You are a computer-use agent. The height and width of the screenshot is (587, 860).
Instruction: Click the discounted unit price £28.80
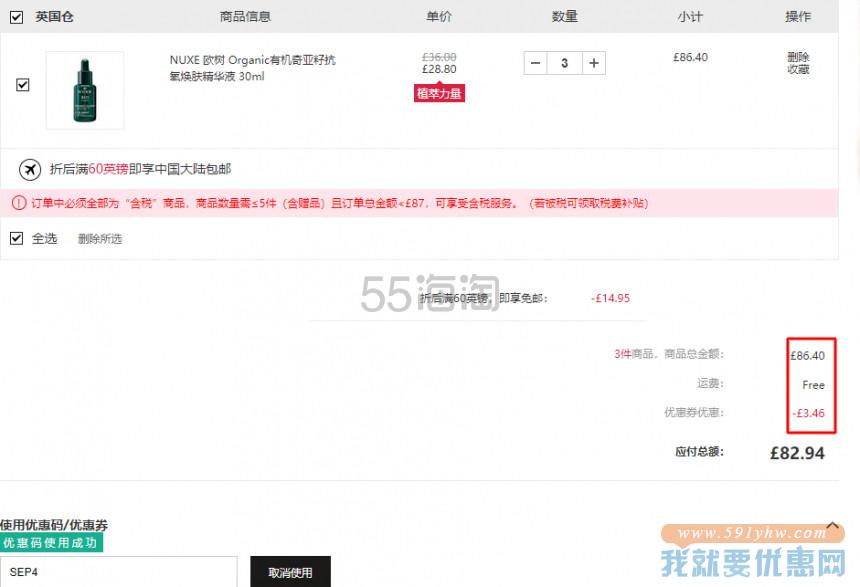[439, 69]
